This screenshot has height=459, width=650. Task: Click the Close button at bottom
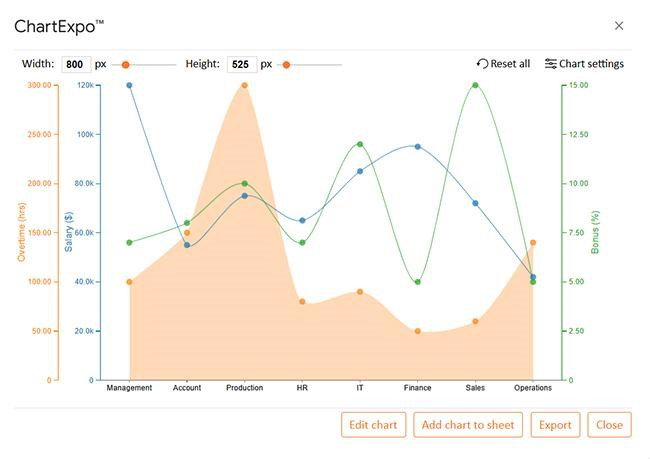(x=609, y=425)
